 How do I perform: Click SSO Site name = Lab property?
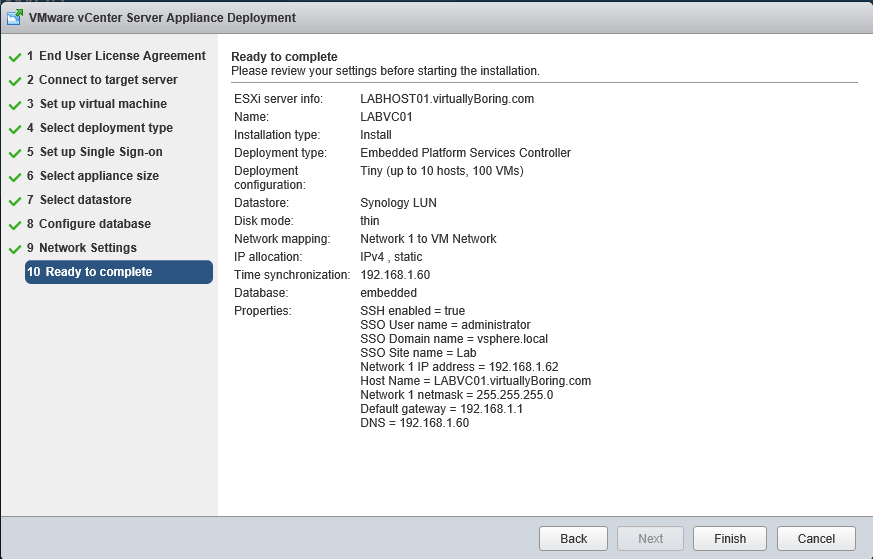click(x=418, y=353)
